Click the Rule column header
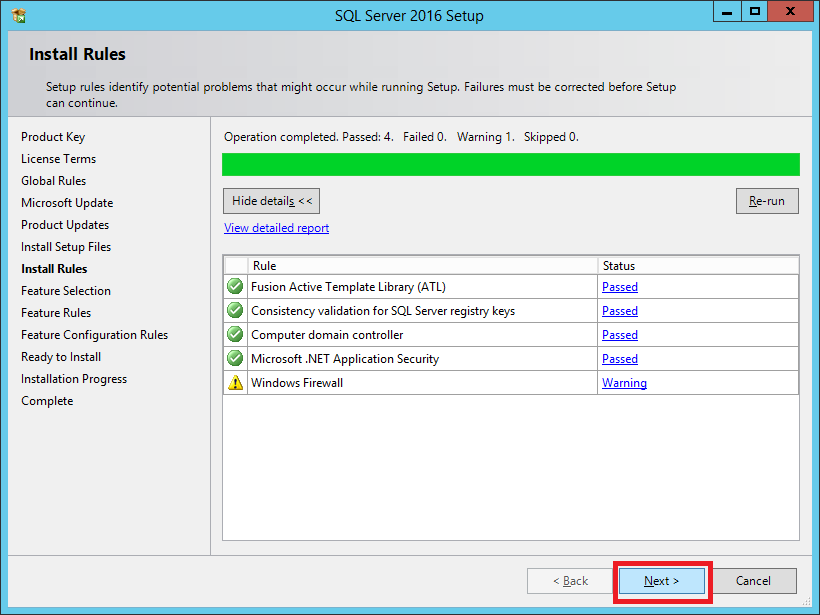This screenshot has width=820, height=615. point(264,266)
